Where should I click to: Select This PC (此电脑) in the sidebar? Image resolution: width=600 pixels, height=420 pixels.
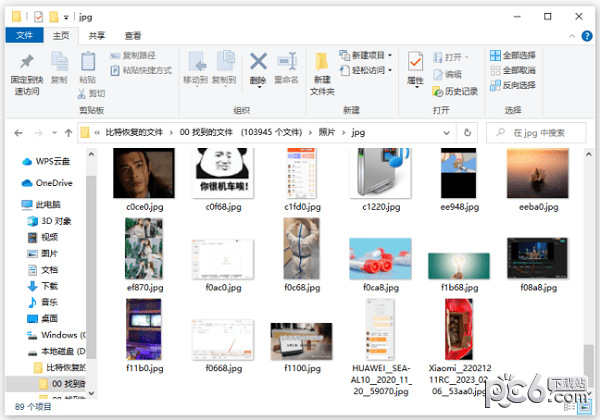tap(41, 205)
